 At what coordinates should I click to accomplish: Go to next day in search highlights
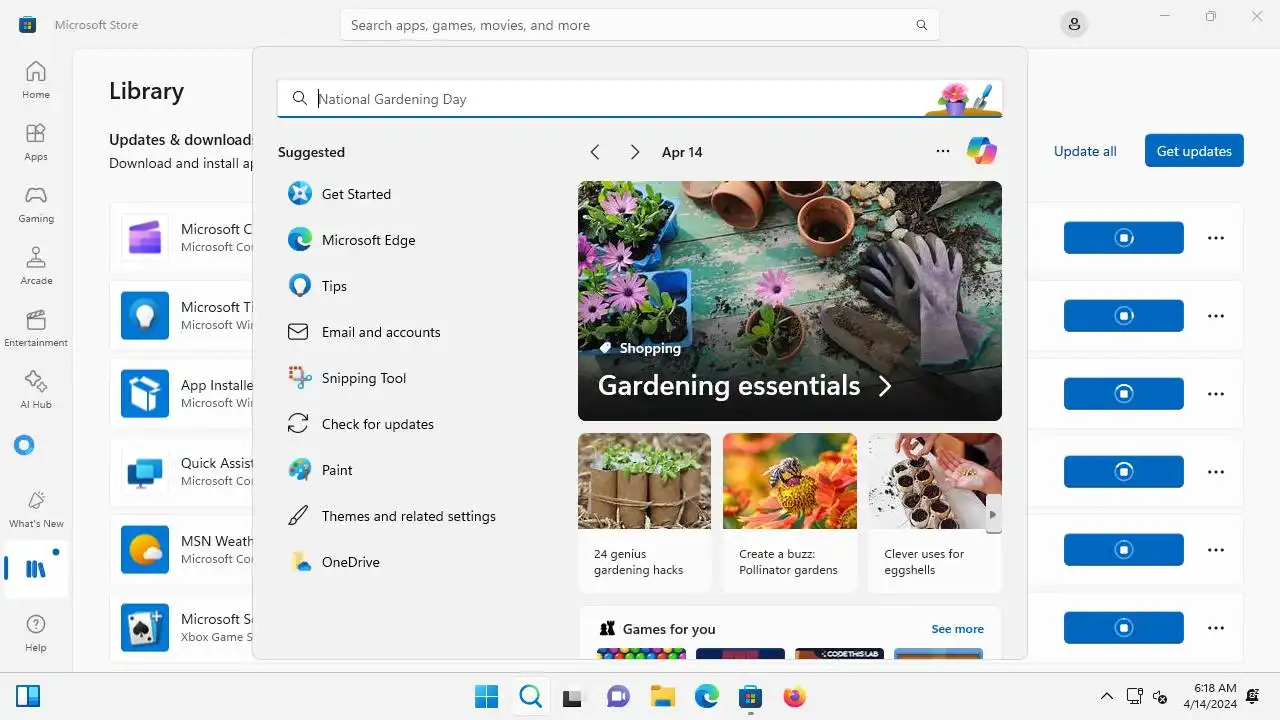coord(634,152)
